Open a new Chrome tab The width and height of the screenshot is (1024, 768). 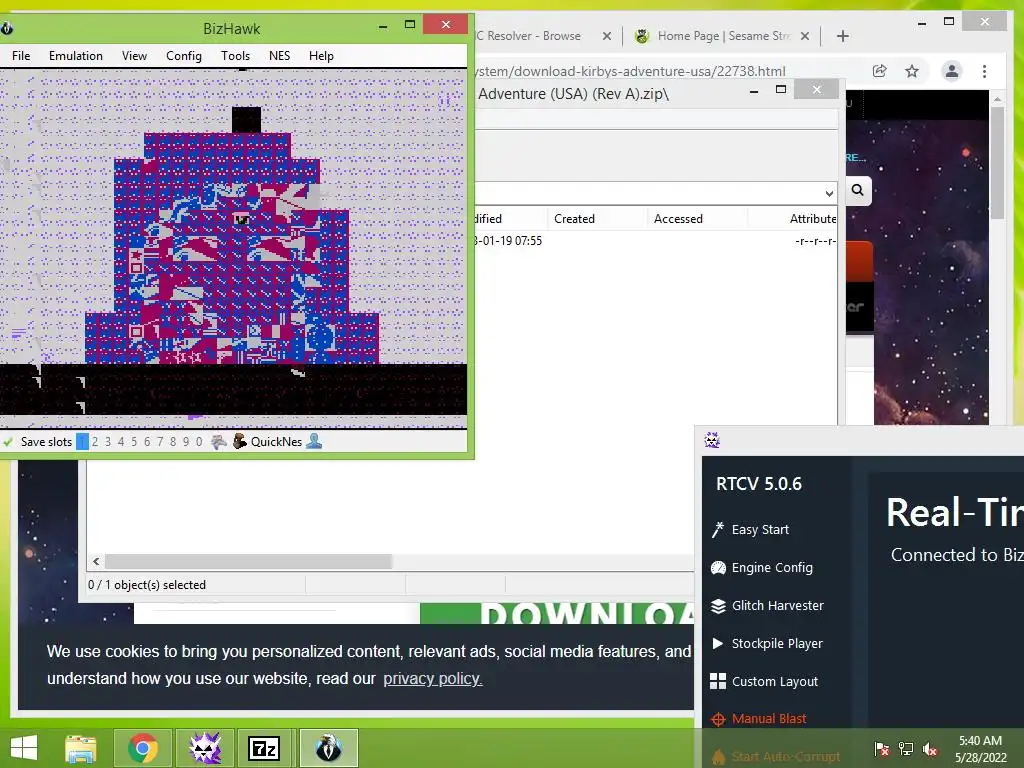842,36
